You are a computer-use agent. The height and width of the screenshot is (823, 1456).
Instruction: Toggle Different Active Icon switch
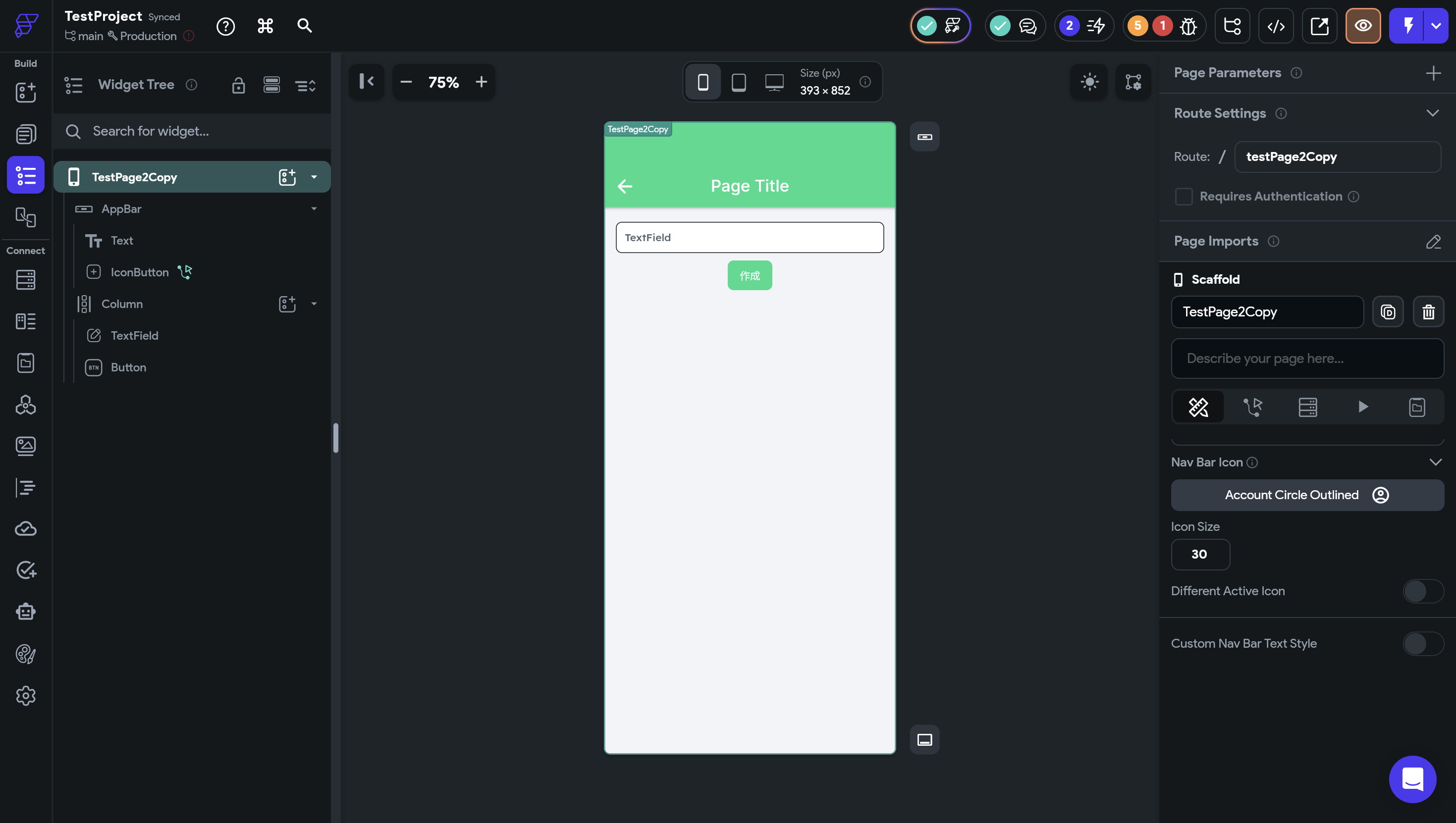(x=1423, y=591)
